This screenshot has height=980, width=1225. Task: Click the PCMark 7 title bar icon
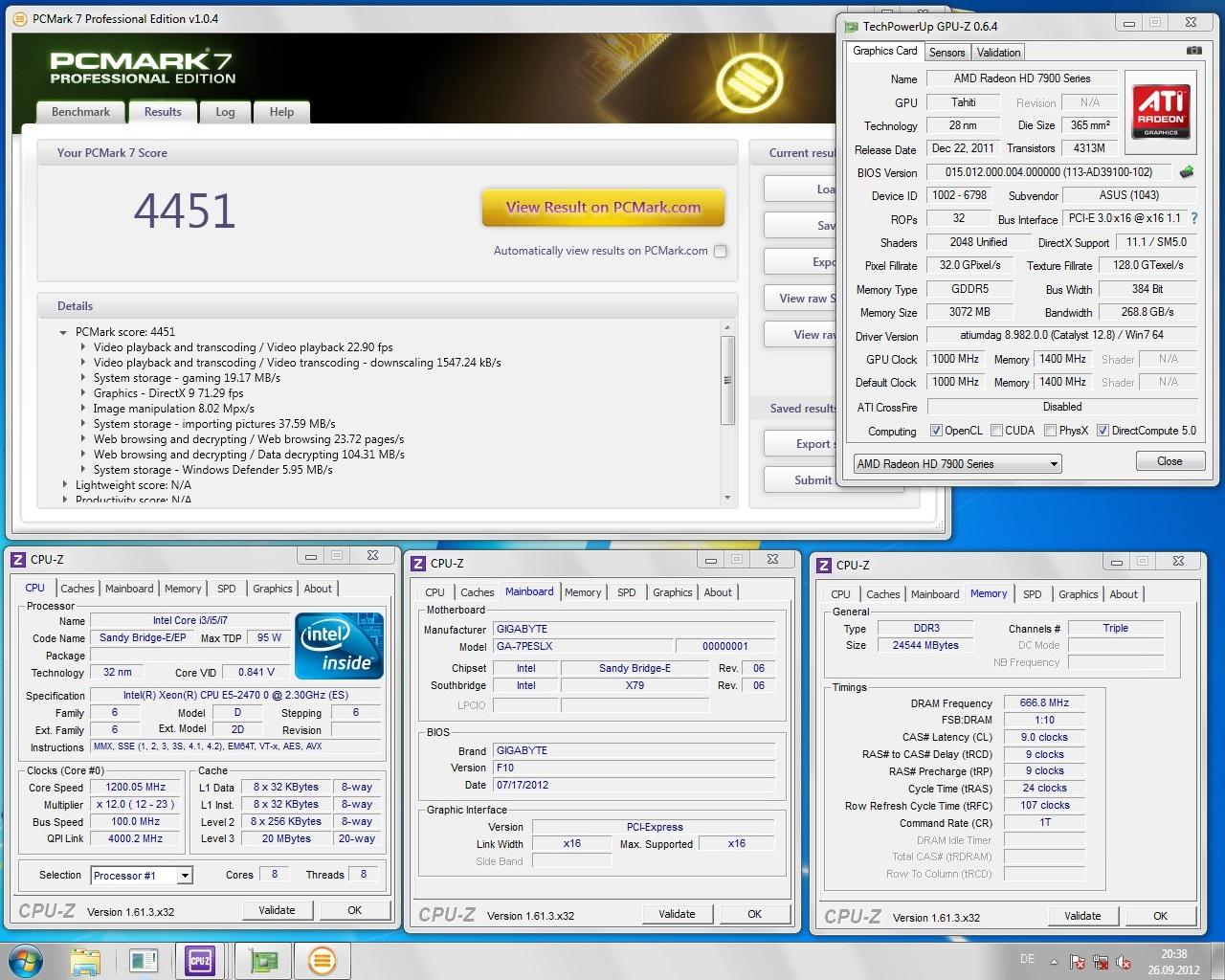pos(21,18)
